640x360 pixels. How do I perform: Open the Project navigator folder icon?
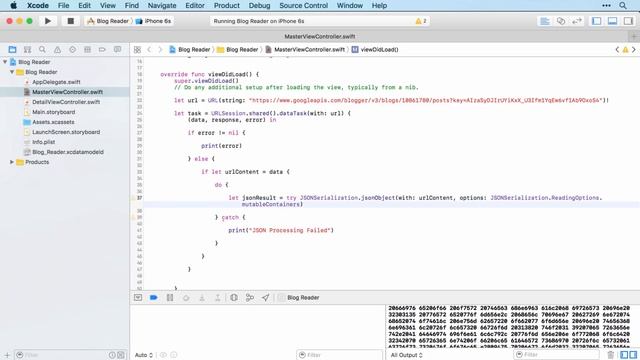[x=12, y=49]
